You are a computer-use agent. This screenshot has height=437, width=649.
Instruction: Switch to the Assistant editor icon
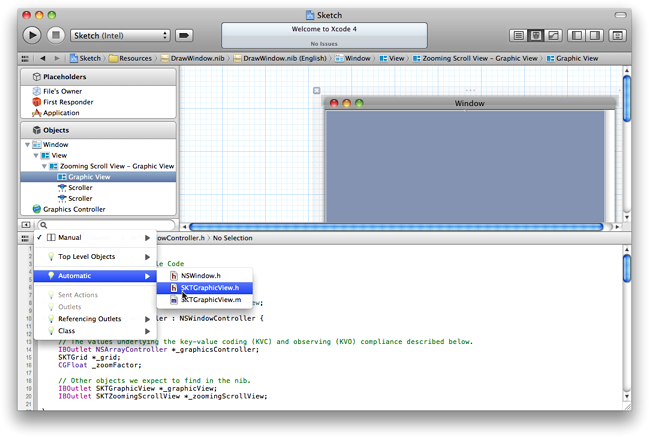click(x=536, y=35)
